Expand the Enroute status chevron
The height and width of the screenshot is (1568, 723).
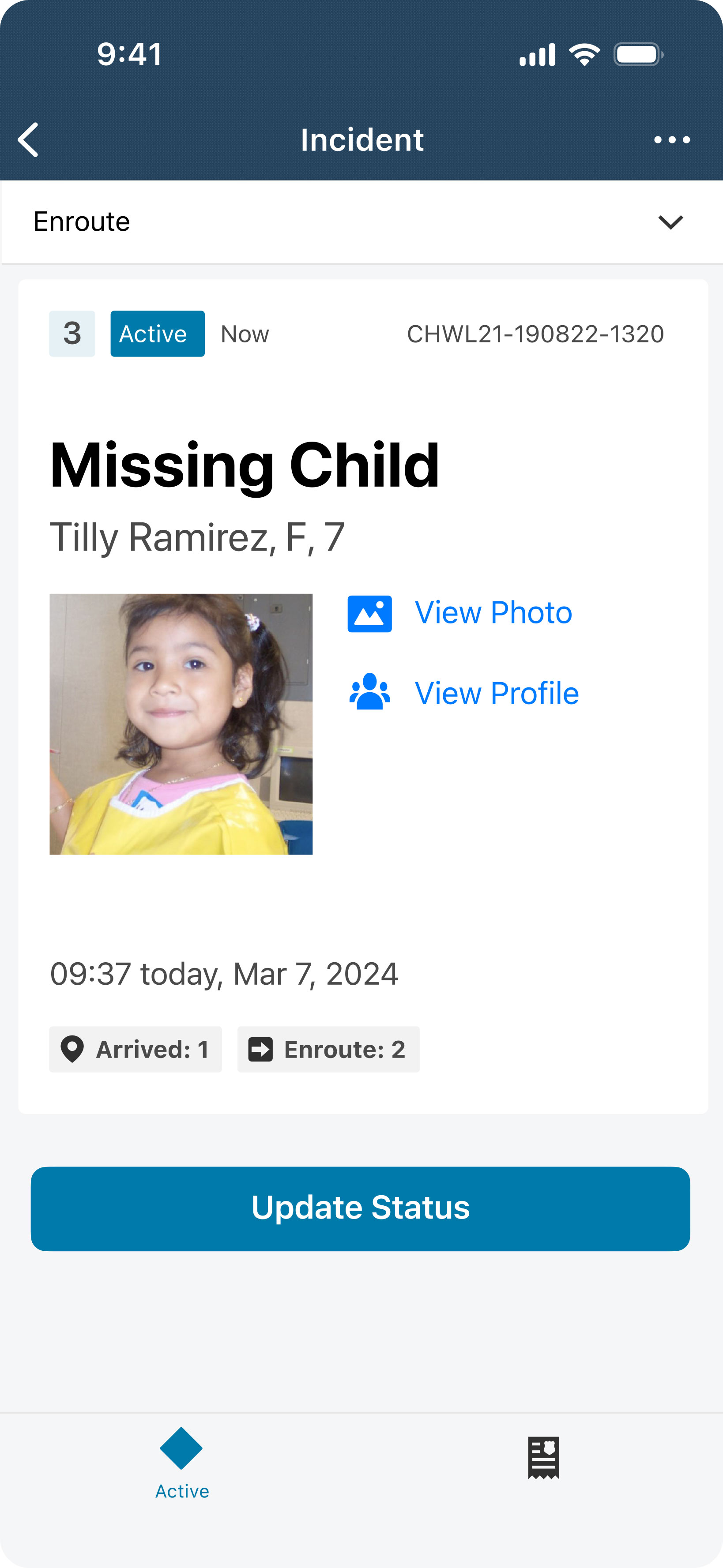coord(670,222)
